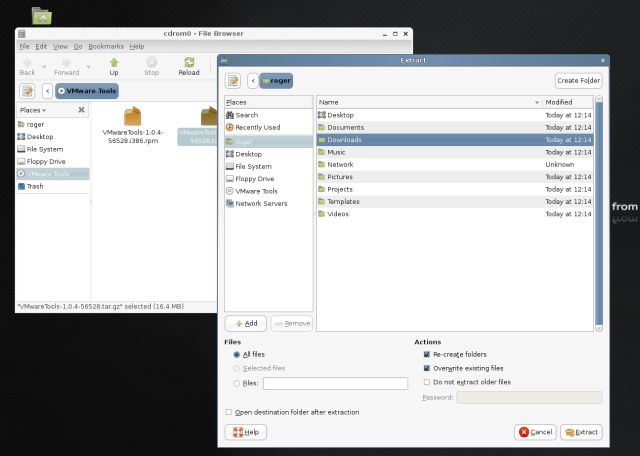Select the All files radio button

(236, 354)
